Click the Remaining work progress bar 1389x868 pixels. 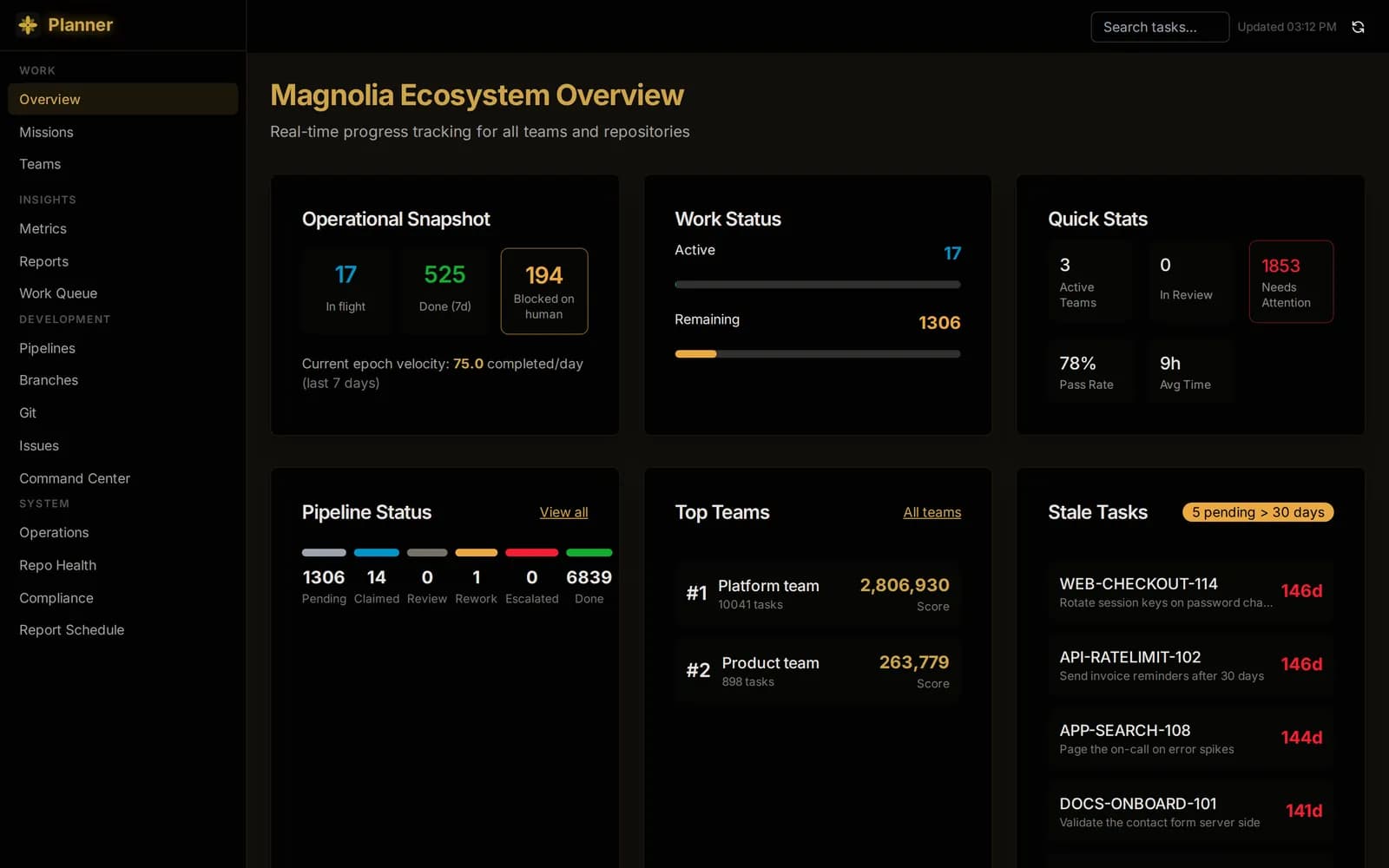click(818, 354)
